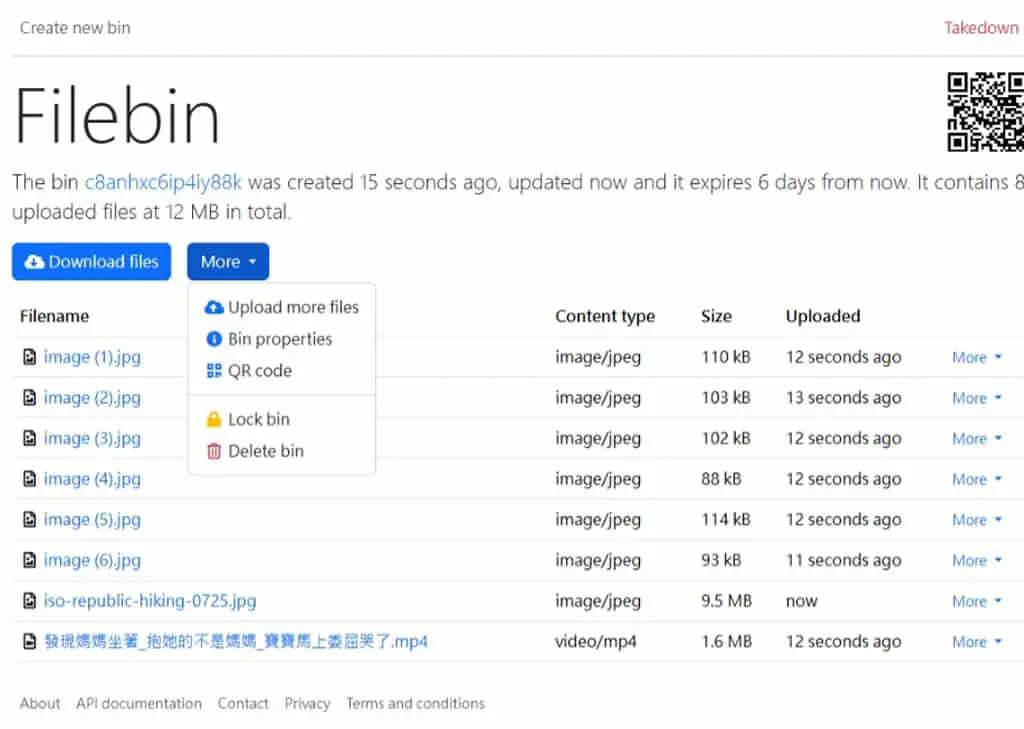Click the file icon for image (3).jpg

29,438
